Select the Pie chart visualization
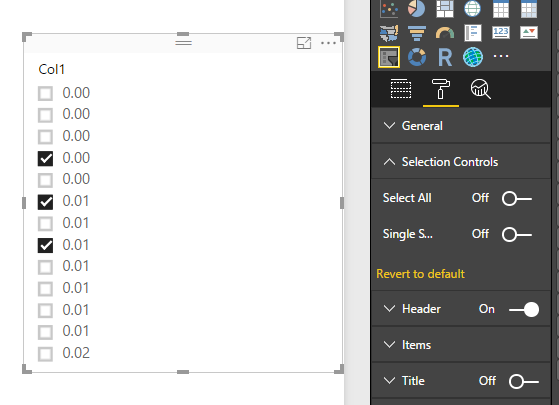This screenshot has height=405, width=559. point(416,9)
